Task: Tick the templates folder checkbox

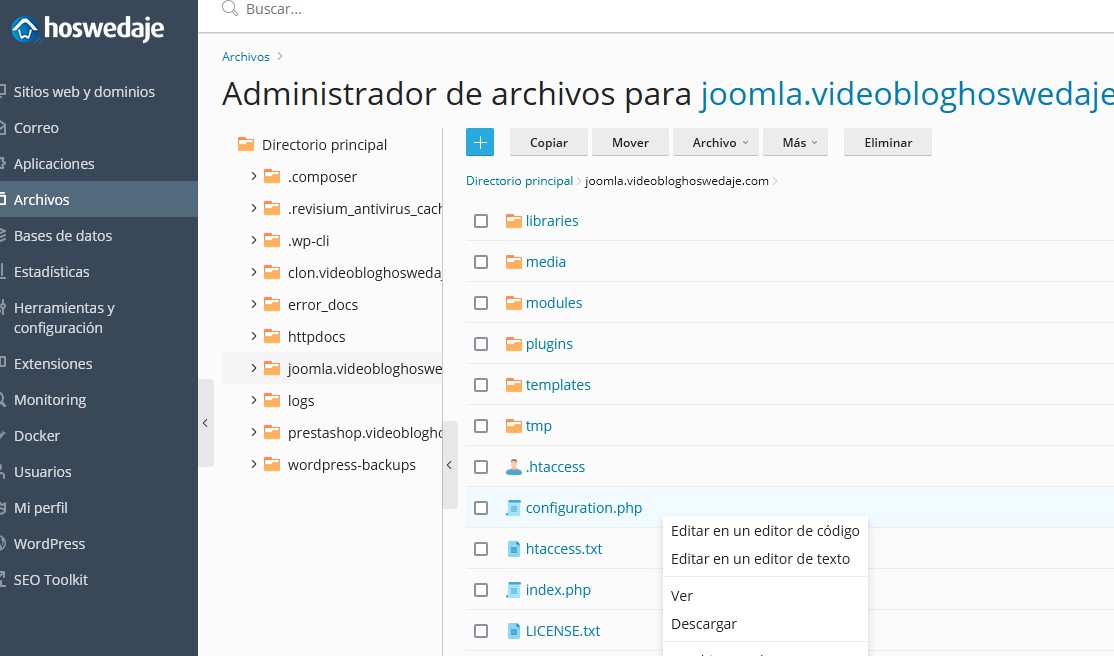Action: coord(481,385)
